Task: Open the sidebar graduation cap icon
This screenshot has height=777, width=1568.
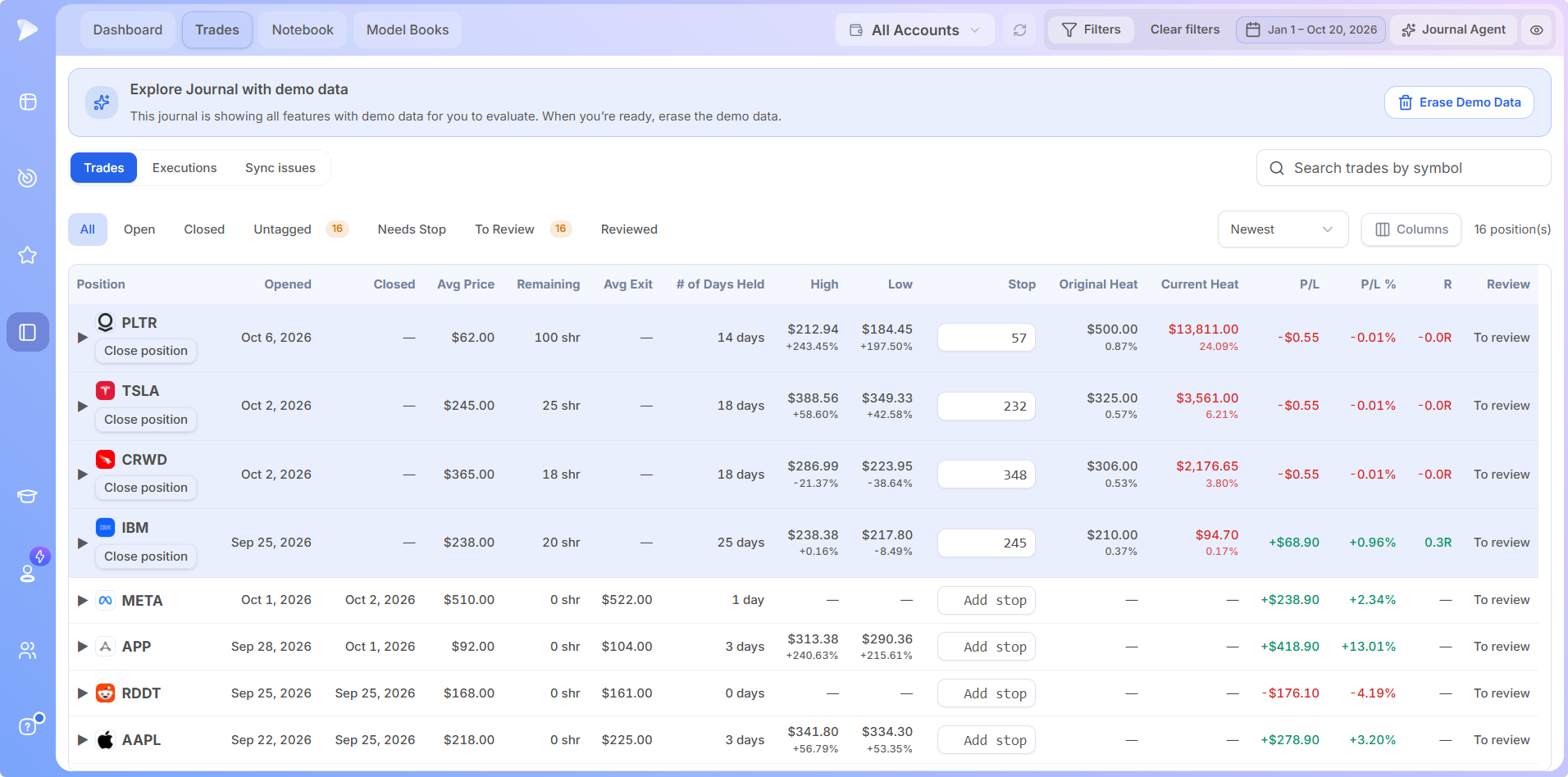Action: (x=28, y=496)
